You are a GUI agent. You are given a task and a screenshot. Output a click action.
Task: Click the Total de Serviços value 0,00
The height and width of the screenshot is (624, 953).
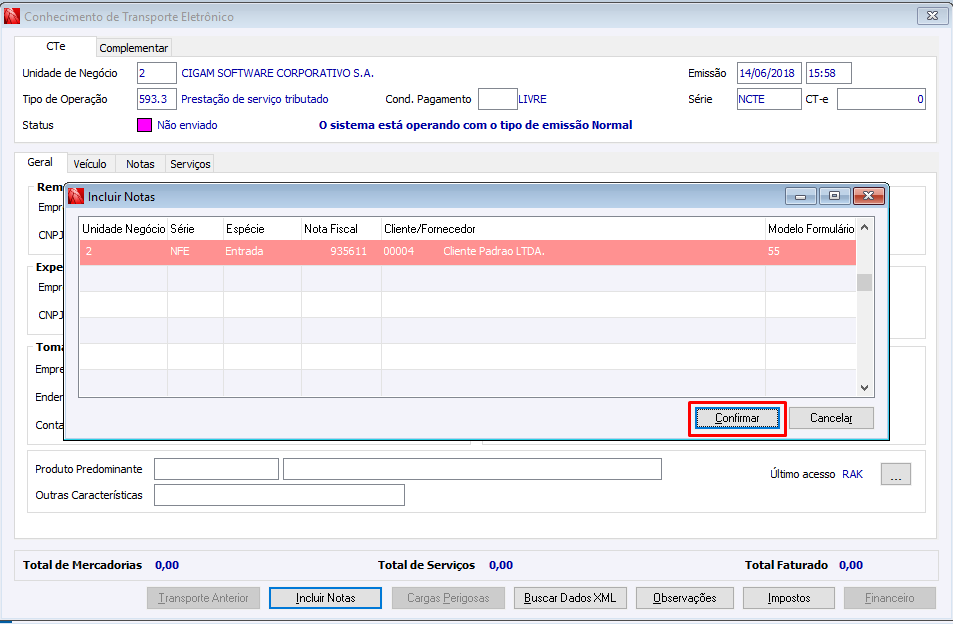[x=501, y=565]
